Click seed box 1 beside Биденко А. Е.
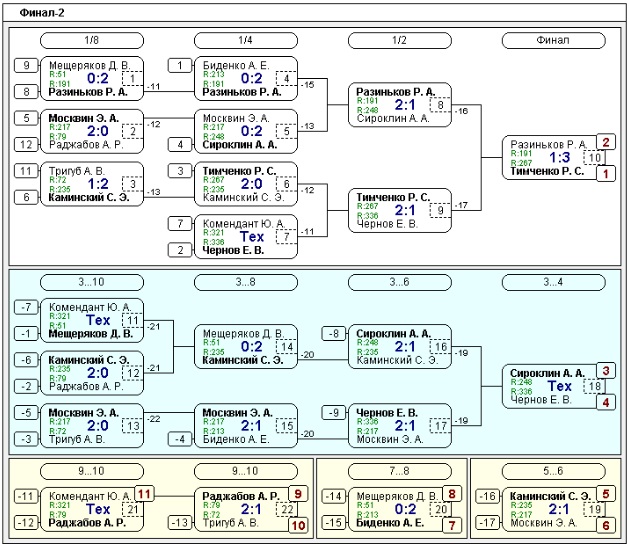Image resolution: width=629 pixels, height=546 pixels. [x=180, y=65]
